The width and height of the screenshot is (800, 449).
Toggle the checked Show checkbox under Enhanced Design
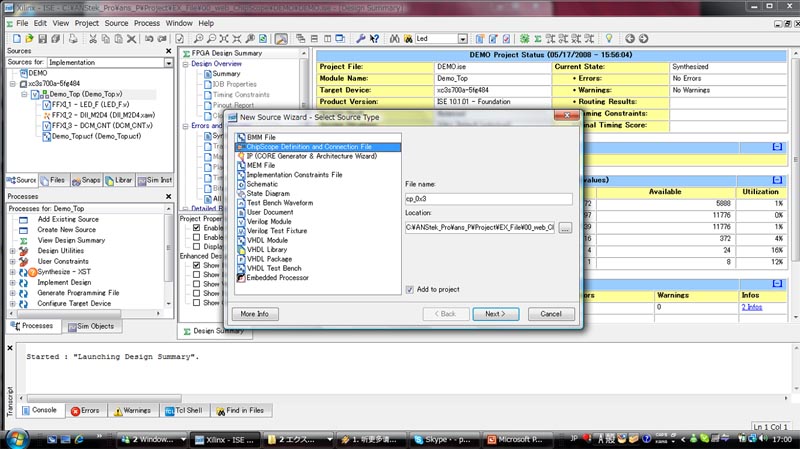(x=196, y=266)
